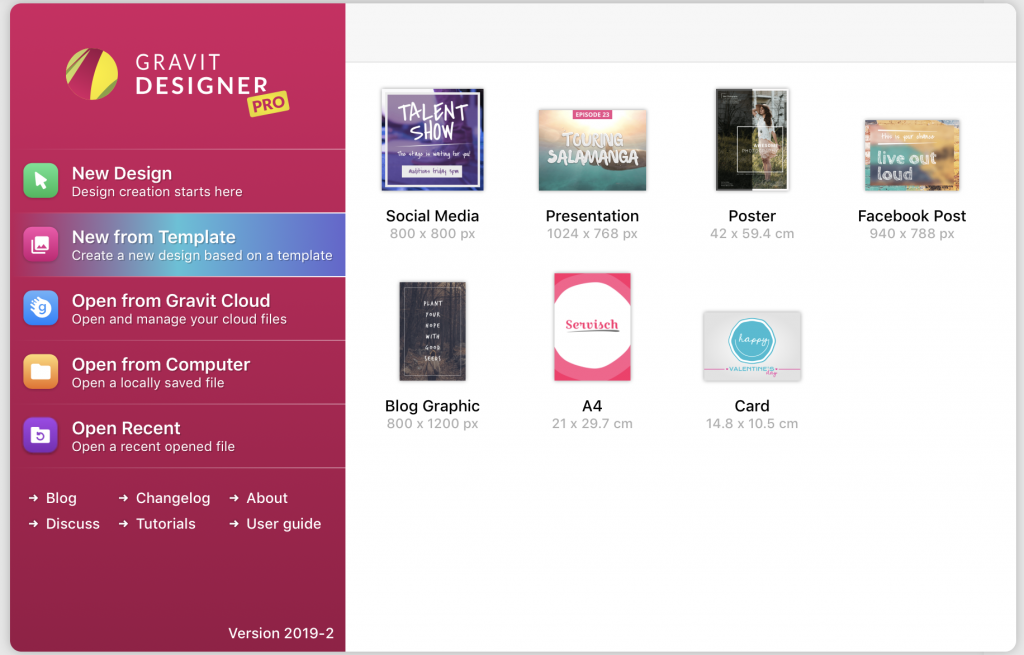Choose Open from Computer option
Screen dimensions: 1024x655
pyautogui.click(x=178, y=372)
